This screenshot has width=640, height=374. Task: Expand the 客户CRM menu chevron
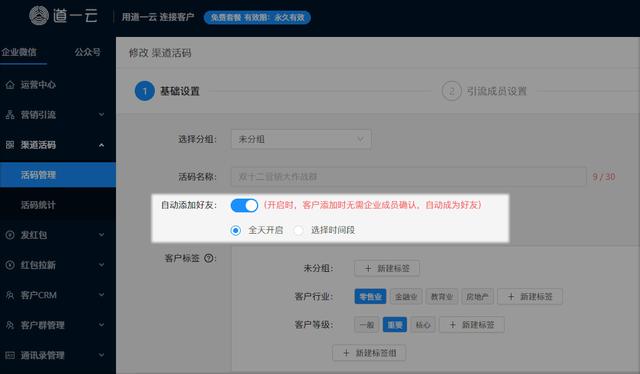101,295
